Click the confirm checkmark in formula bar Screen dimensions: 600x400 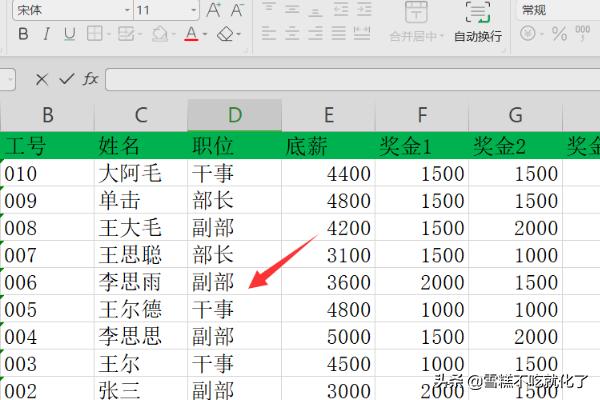(66, 78)
